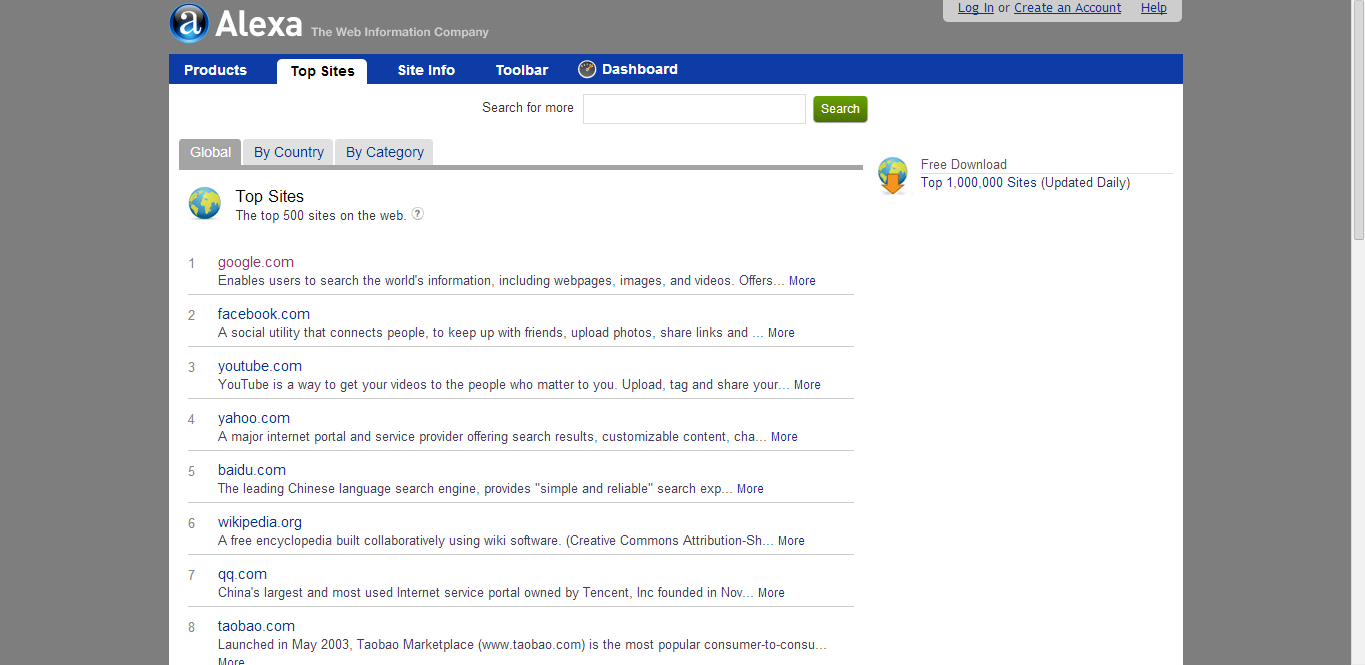Click the 'Top Sites' heading text
Screen dimensions: 1365x665
click(x=270, y=196)
